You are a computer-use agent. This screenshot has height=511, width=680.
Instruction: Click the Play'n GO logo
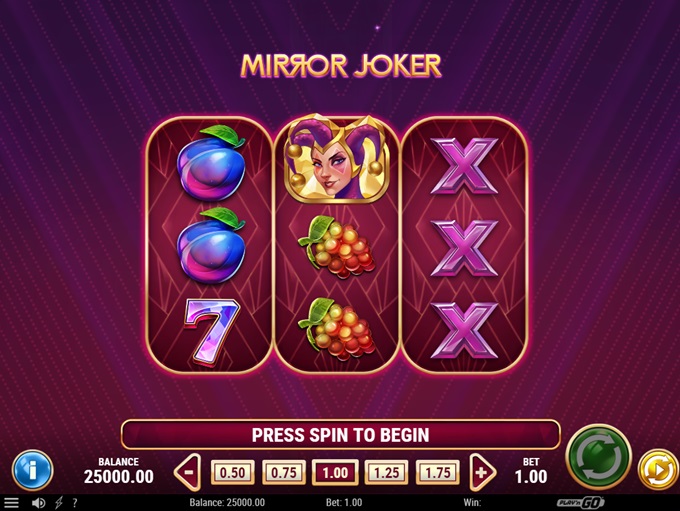pyautogui.click(x=581, y=503)
